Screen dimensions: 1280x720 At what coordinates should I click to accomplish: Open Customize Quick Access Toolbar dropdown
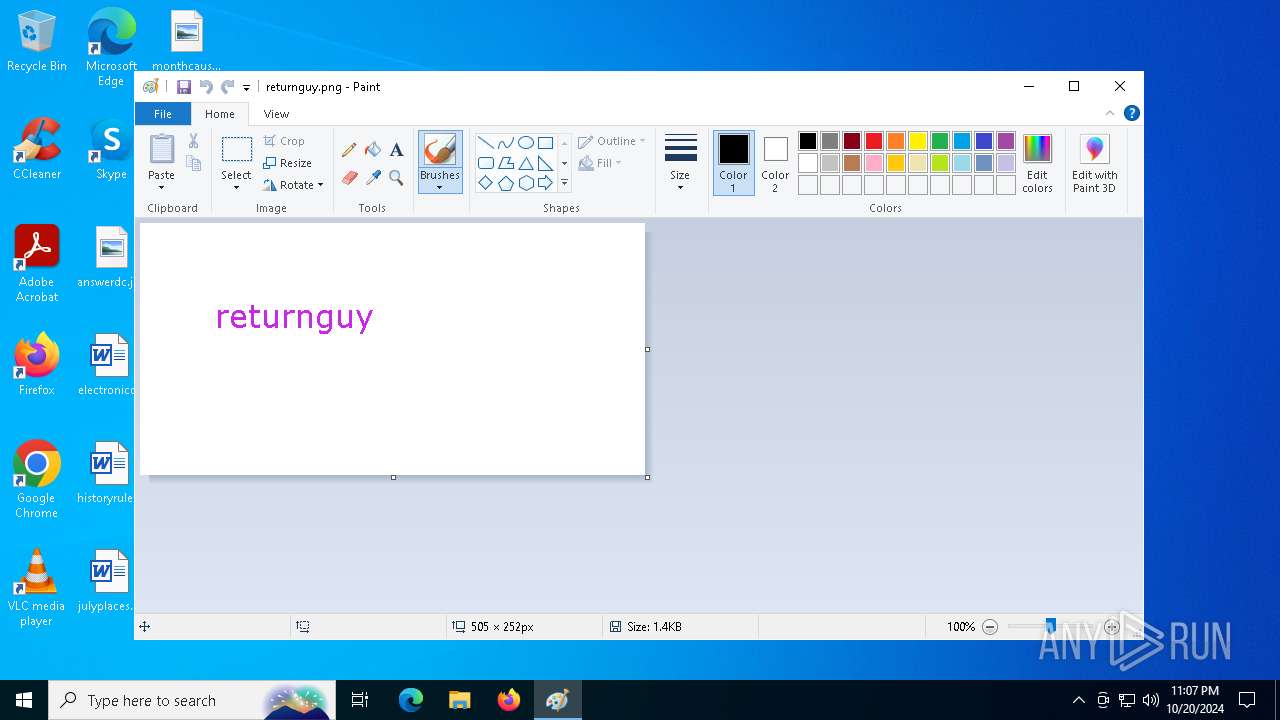pyautogui.click(x=247, y=88)
